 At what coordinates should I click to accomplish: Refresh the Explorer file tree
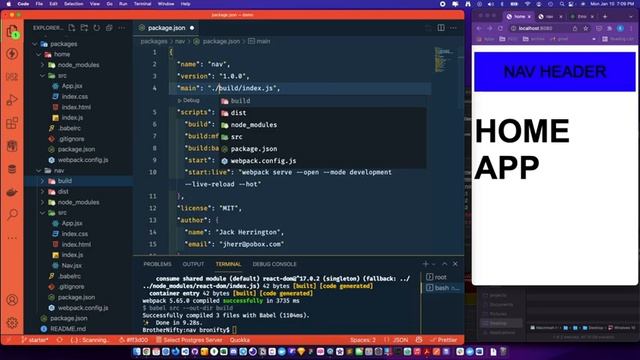point(96,28)
